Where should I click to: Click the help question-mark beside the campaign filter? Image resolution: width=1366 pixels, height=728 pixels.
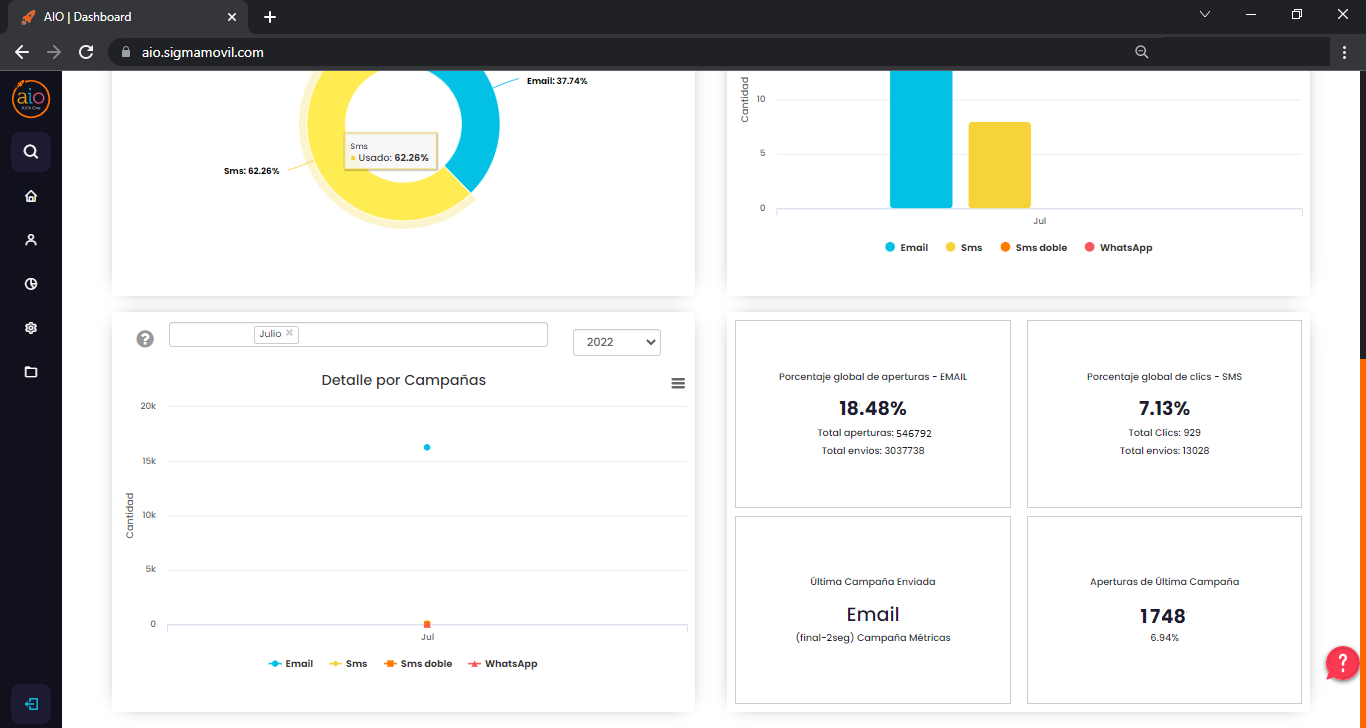point(145,338)
